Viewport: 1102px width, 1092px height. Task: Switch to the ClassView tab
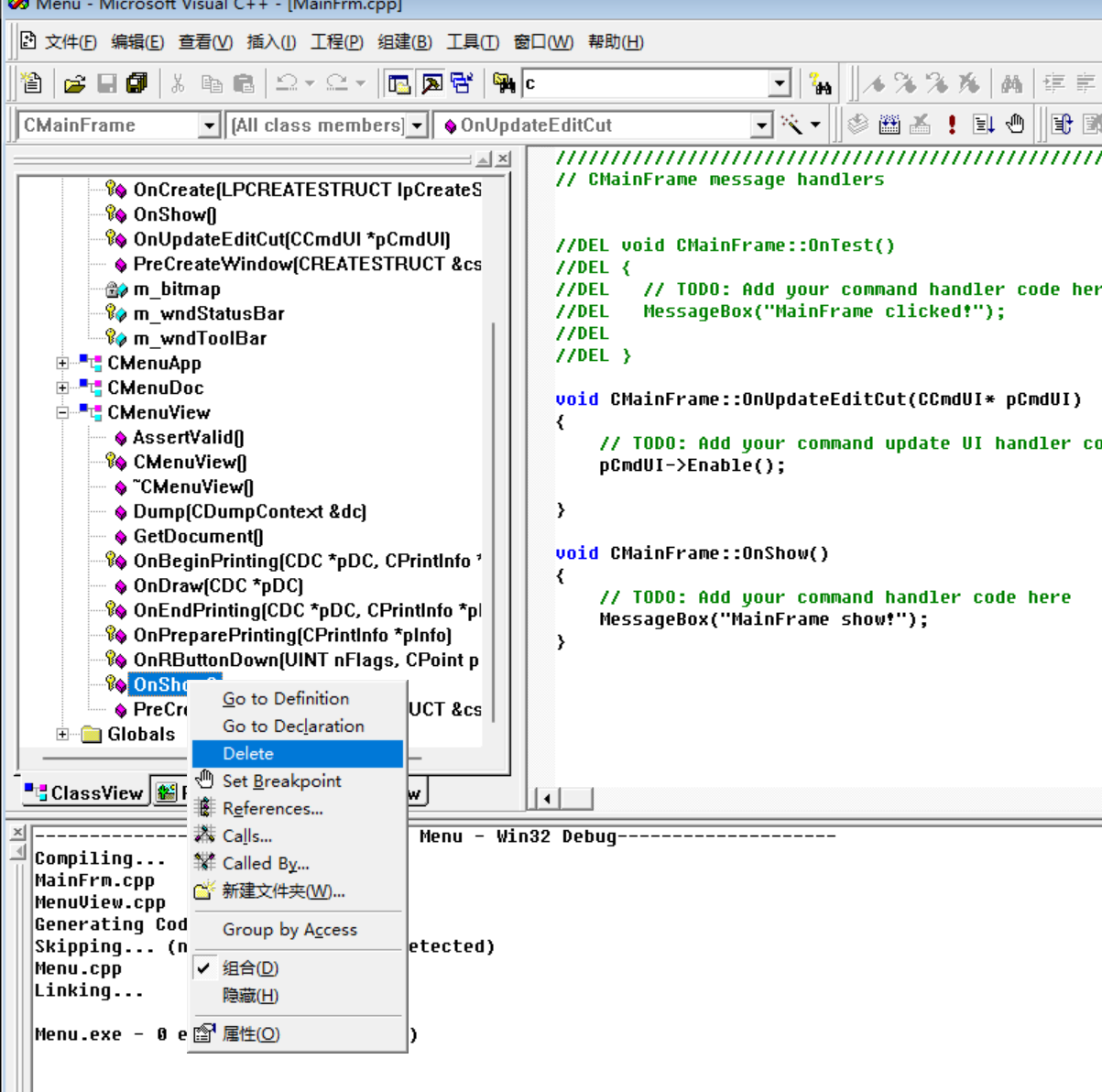tap(84, 792)
